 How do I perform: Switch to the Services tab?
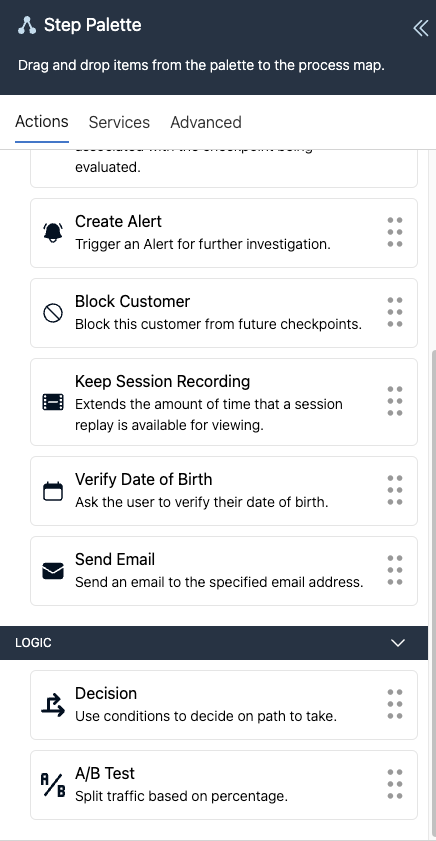click(x=119, y=122)
